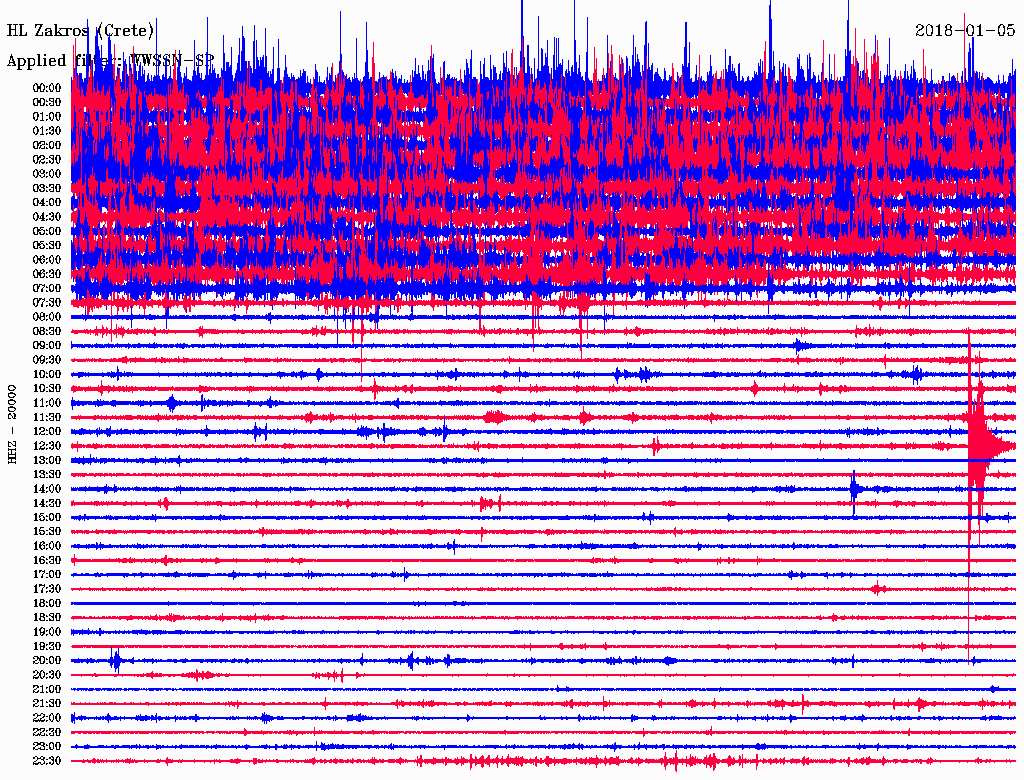Select the 19:00 time label
This screenshot has width=1024, height=780.
tap(47, 632)
